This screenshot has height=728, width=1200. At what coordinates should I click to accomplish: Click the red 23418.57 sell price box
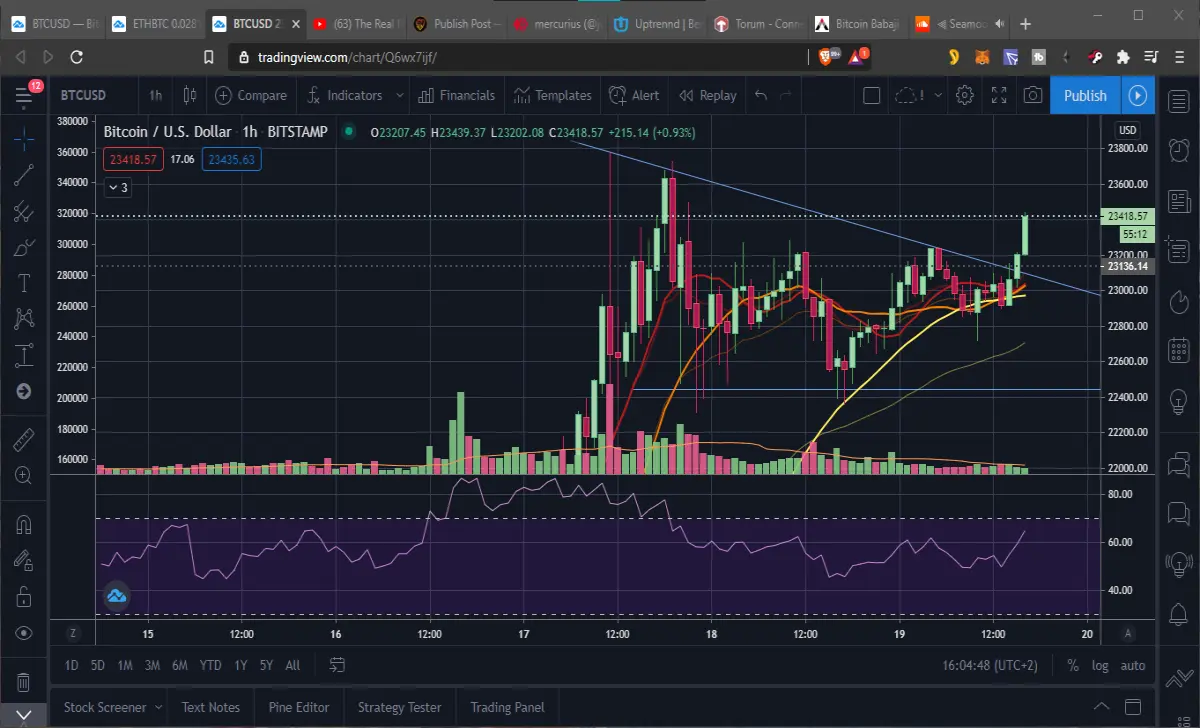click(133, 159)
